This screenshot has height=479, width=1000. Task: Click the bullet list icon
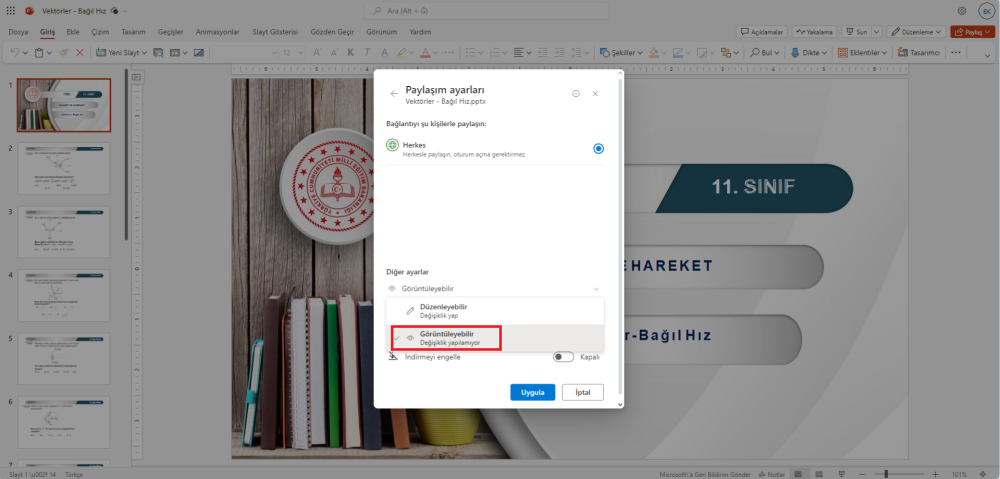point(470,52)
